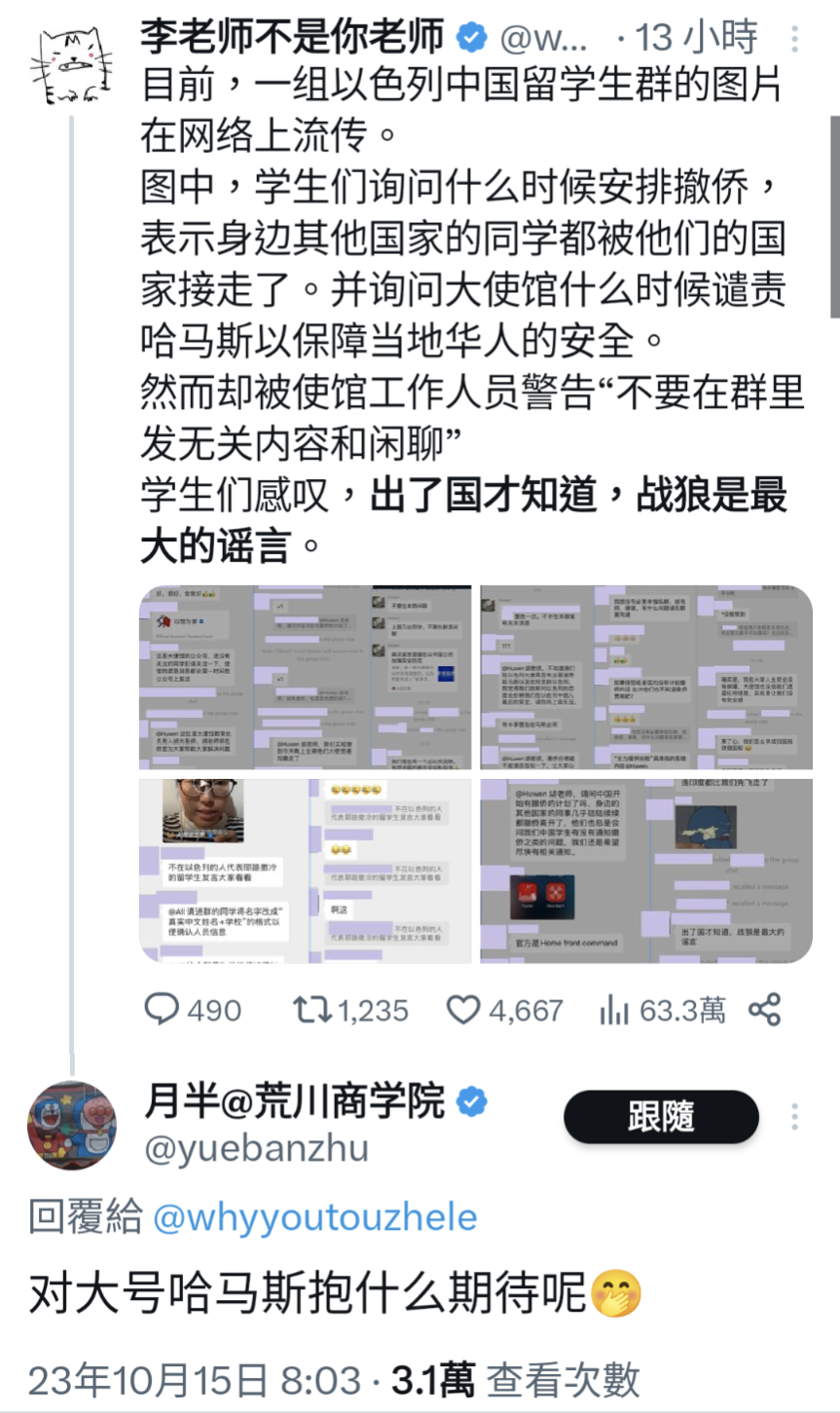Click the page scrollbar on the right edge
Viewport: 840px width, 1413px height.
tap(834, 214)
